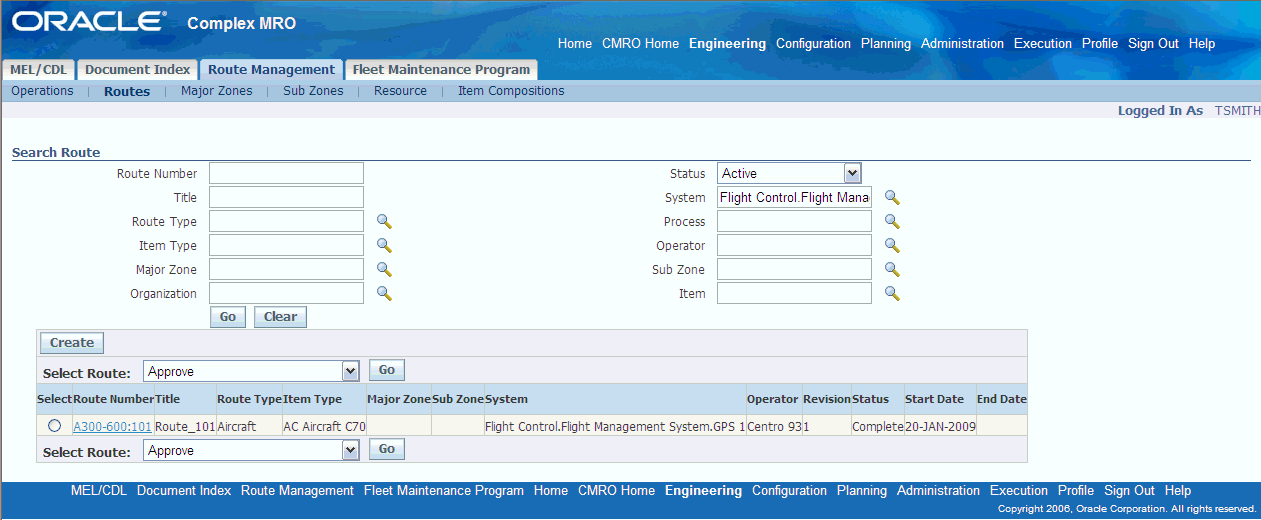Open Sub Zones subtab
The height and width of the screenshot is (520, 1261).
[x=313, y=91]
